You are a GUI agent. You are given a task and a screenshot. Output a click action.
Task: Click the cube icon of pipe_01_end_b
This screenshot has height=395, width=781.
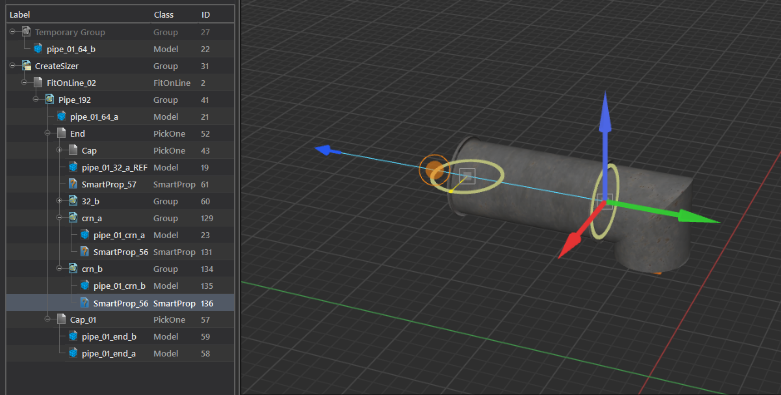(73, 336)
